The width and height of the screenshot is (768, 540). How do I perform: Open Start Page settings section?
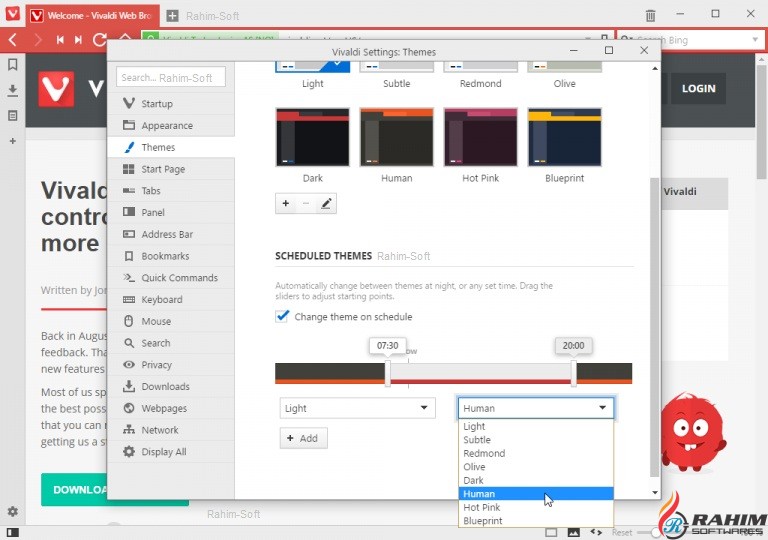pyautogui.click(x=171, y=169)
